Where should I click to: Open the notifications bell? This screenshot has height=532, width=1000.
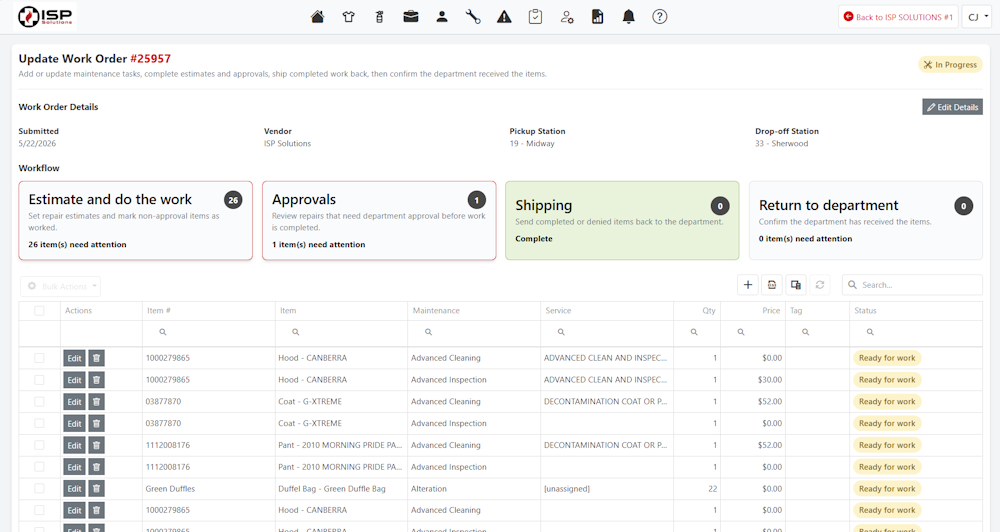(x=629, y=17)
